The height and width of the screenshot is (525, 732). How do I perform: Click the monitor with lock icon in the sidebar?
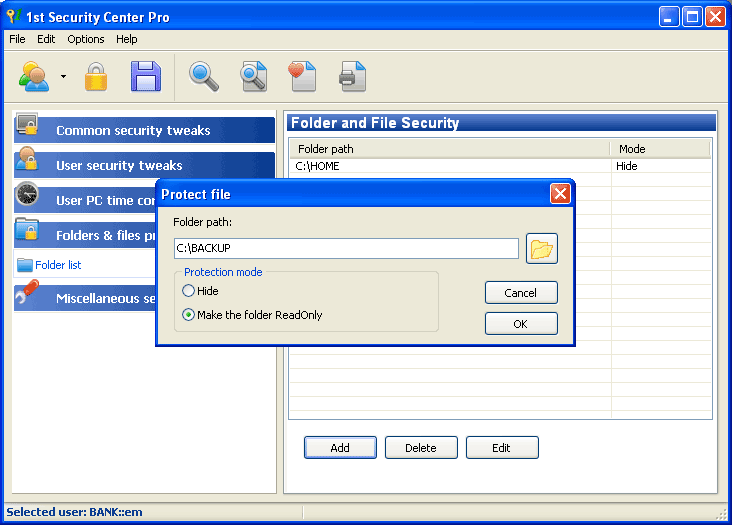[x=27, y=124]
